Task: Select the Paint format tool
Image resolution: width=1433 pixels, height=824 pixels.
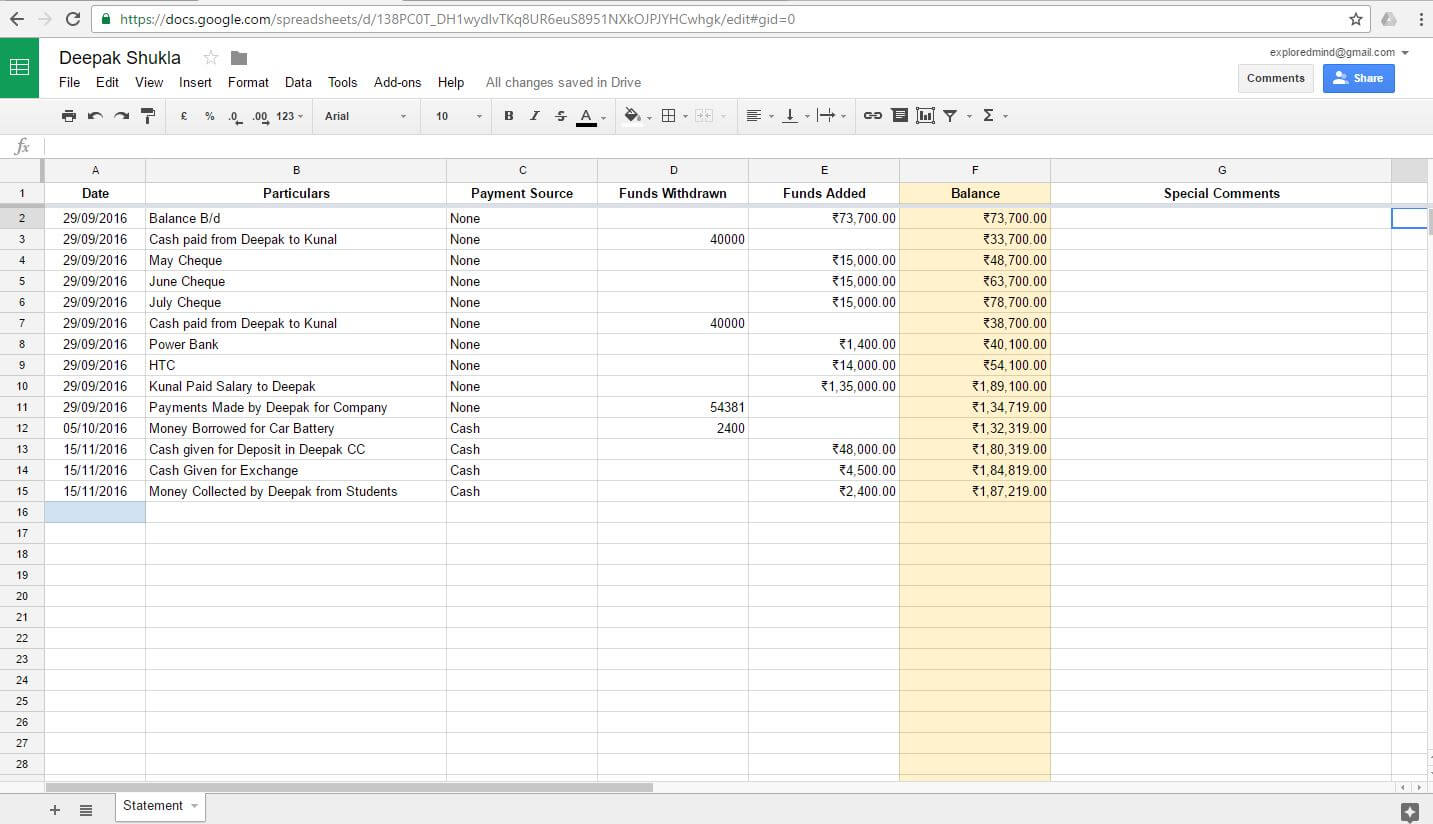Action: pos(148,115)
